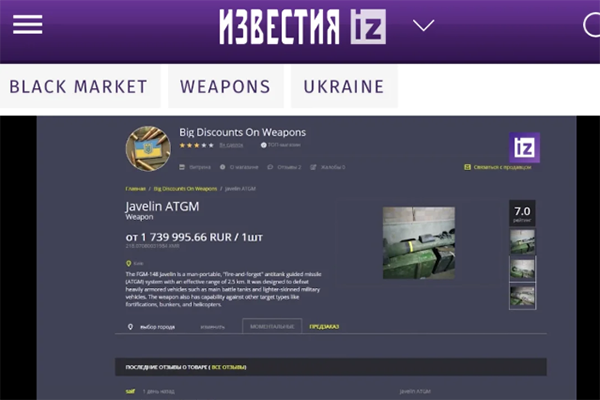The width and height of the screenshot is (600, 400).
Task: Switch to the ПРЕДЗАКАЗ tab
Action: (x=324, y=327)
